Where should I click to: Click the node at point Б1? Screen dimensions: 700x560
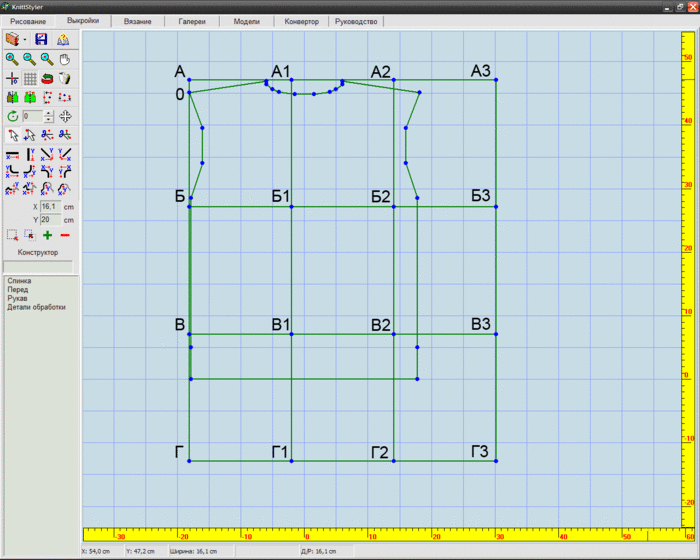292,207
